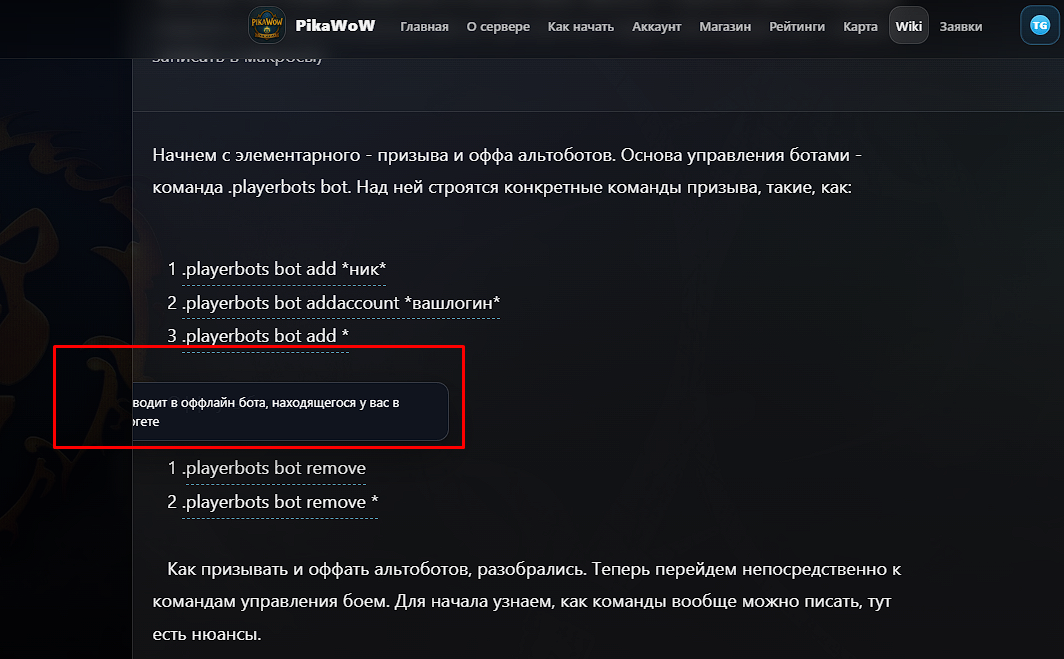Open the Аккаунт menu item
This screenshot has height=659, width=1064.
tap(656, 26)
